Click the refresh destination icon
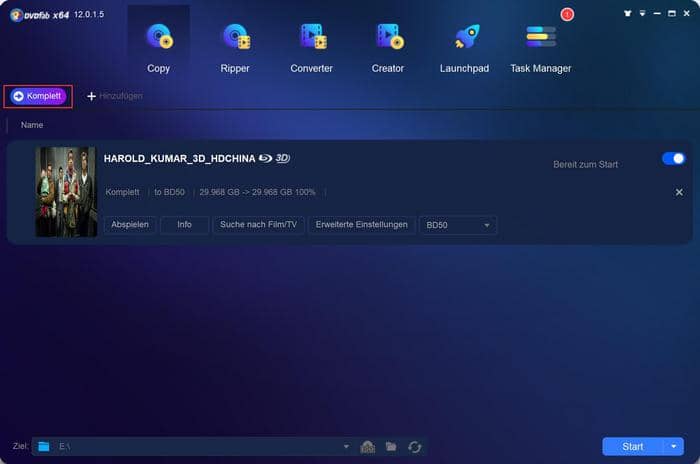This screenshot has width=700, height=464. [414, 447]
